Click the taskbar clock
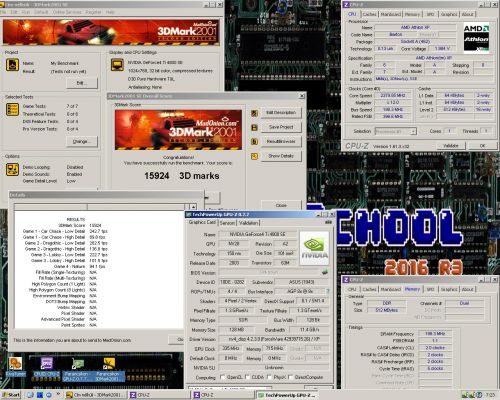500x400 pixels. point(490,395)
